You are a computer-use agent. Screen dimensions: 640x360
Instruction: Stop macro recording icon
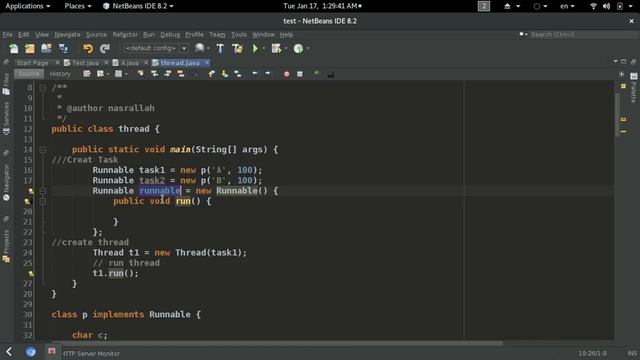(300, 74)
